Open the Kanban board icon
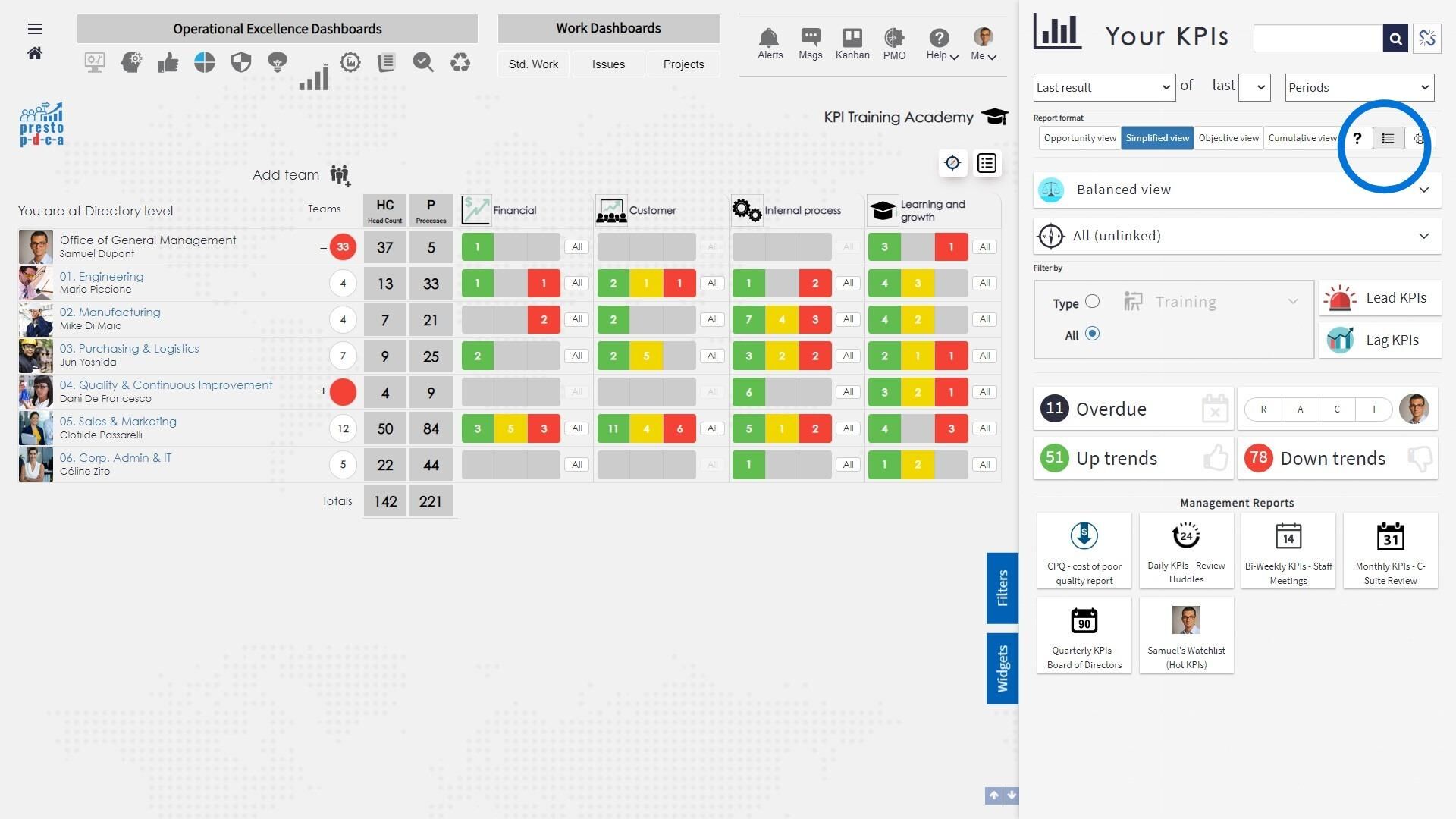The width and height of the screenshot is (1456, 819). (852, 38)
